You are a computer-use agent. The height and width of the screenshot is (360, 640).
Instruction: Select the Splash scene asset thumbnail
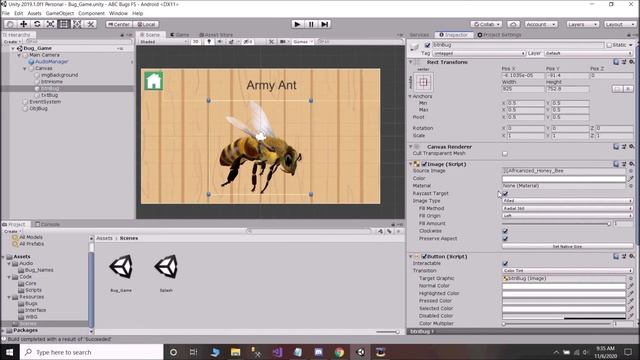(x=166, y=267)
